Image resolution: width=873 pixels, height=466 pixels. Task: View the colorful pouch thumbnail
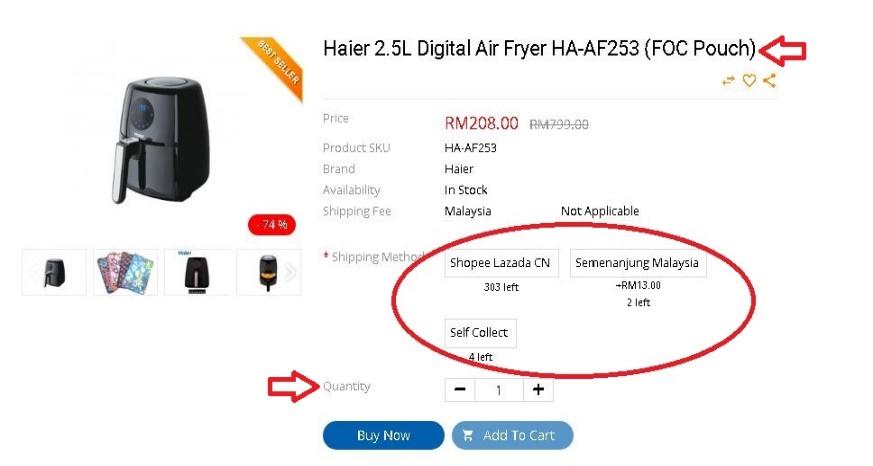click(x=125, y=272)
